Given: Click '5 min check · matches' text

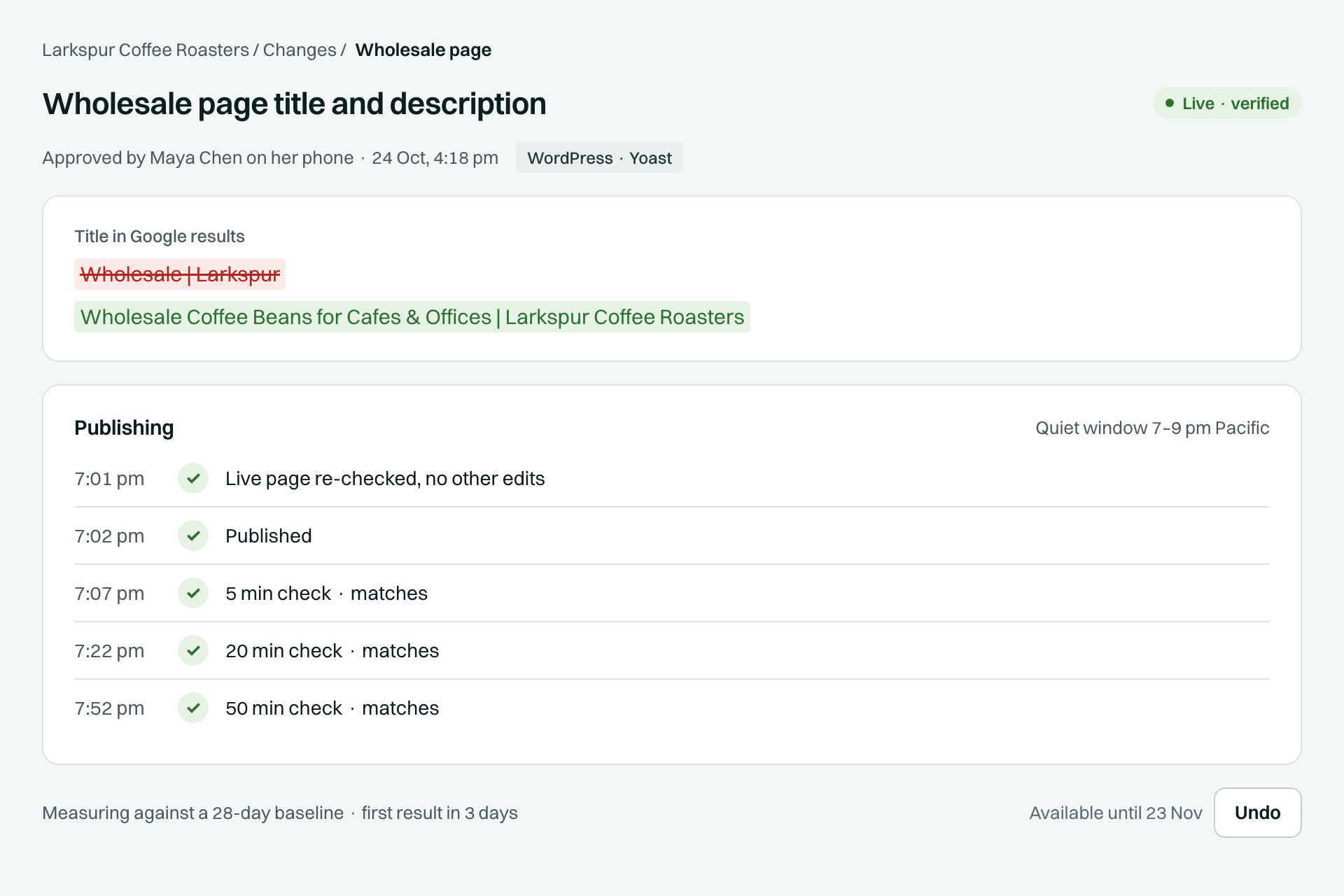Looking at the screenshot, I should point(326,594).
